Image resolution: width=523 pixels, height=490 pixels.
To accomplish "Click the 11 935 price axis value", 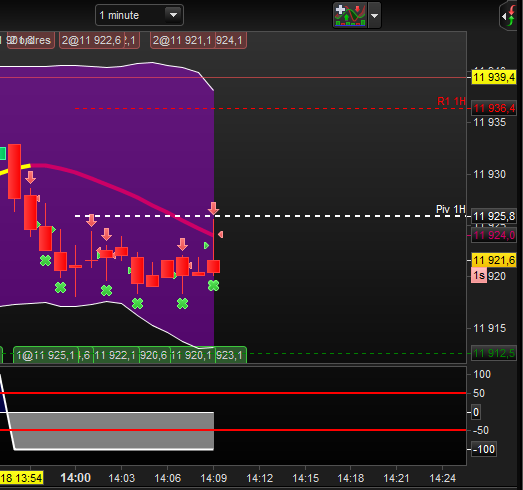I will [x=490, y=122].
